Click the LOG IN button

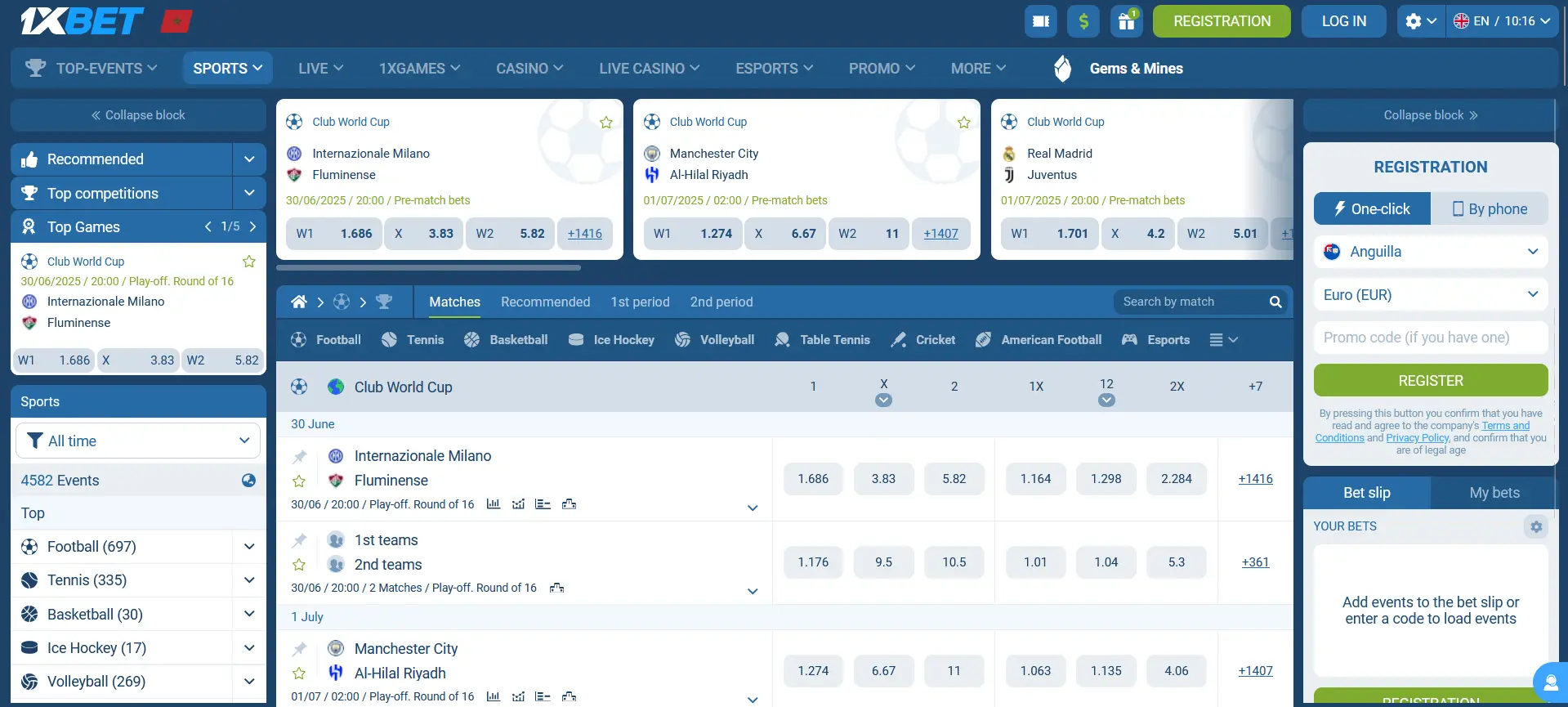[1344, 21]
